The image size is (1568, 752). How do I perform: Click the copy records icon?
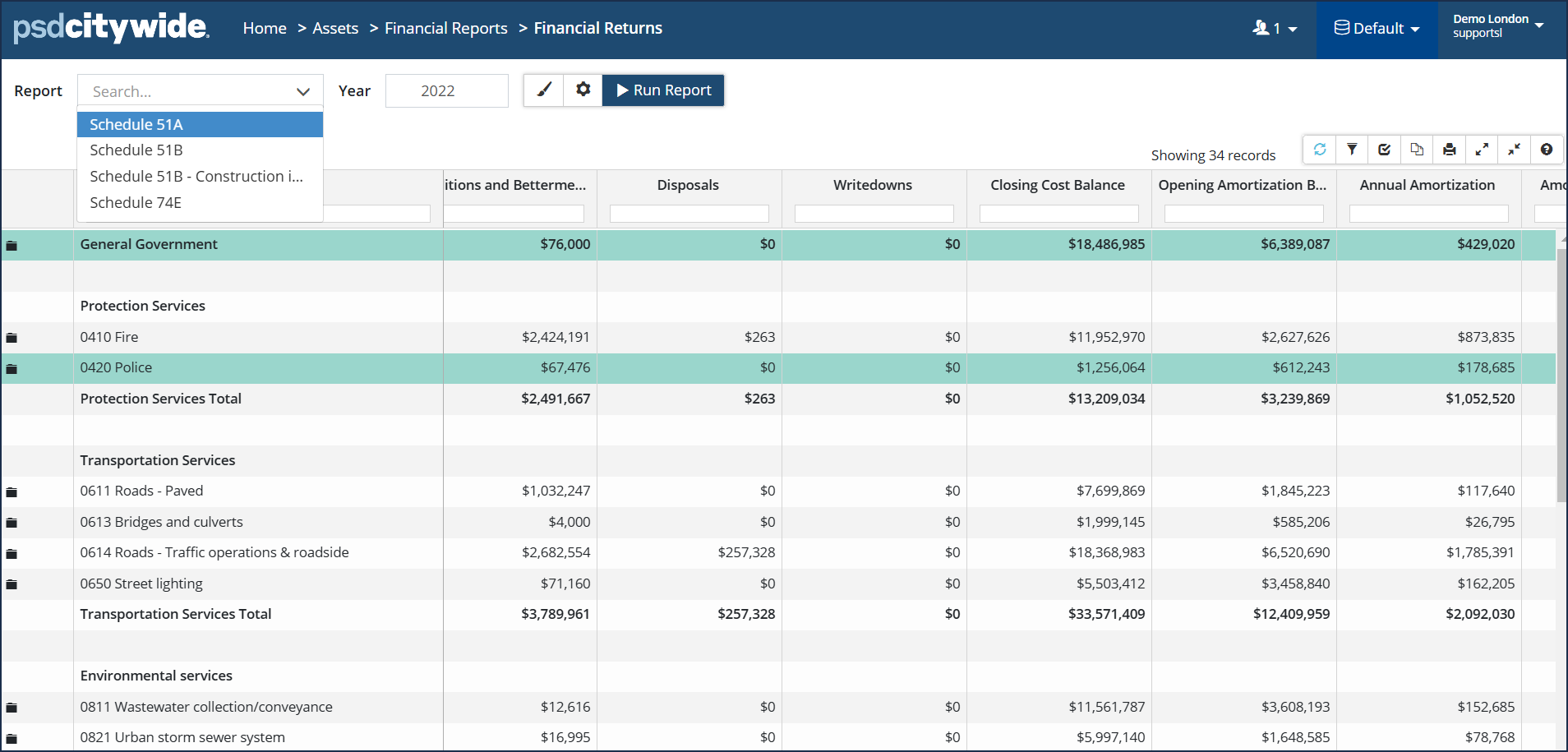tap(1417, 150)
